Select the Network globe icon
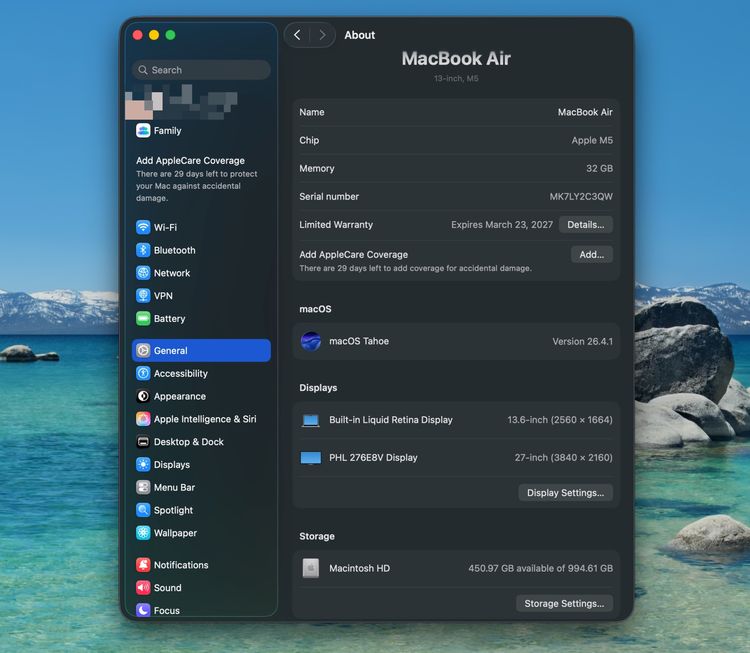 (x=143, y=273)
